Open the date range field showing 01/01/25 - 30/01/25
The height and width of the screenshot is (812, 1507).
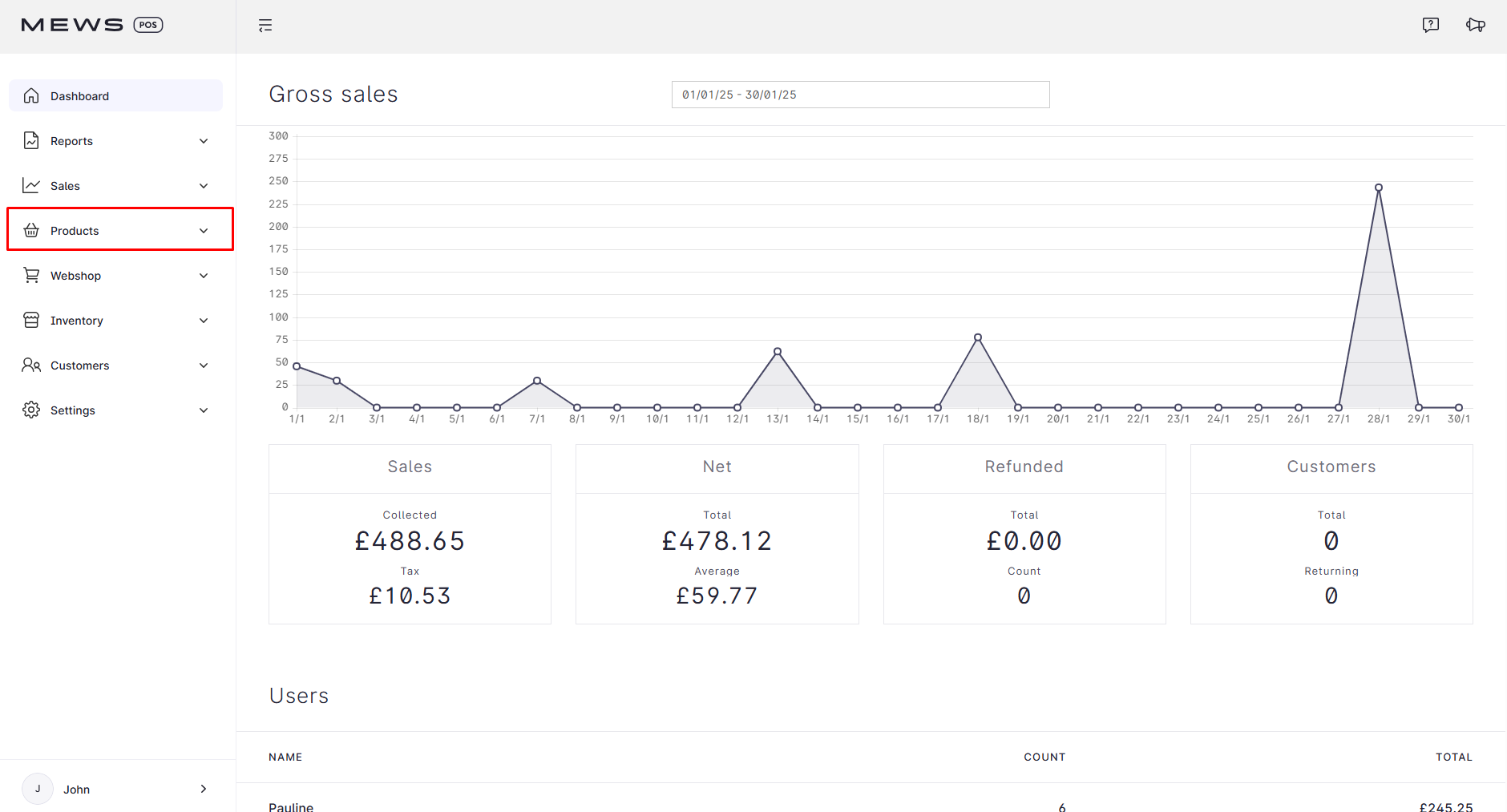click(x=860, y=94)
